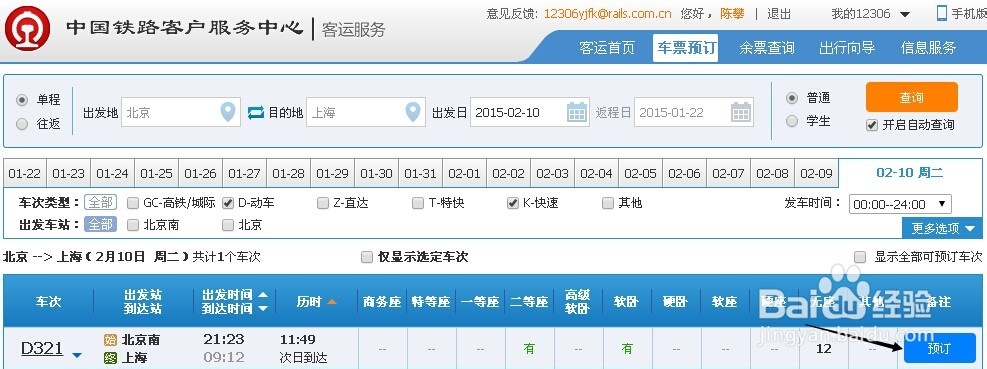The width and height of the screenshot is (987, 369).
Task: Check the 其他 train type checkbox
Action: pos(607,203)
